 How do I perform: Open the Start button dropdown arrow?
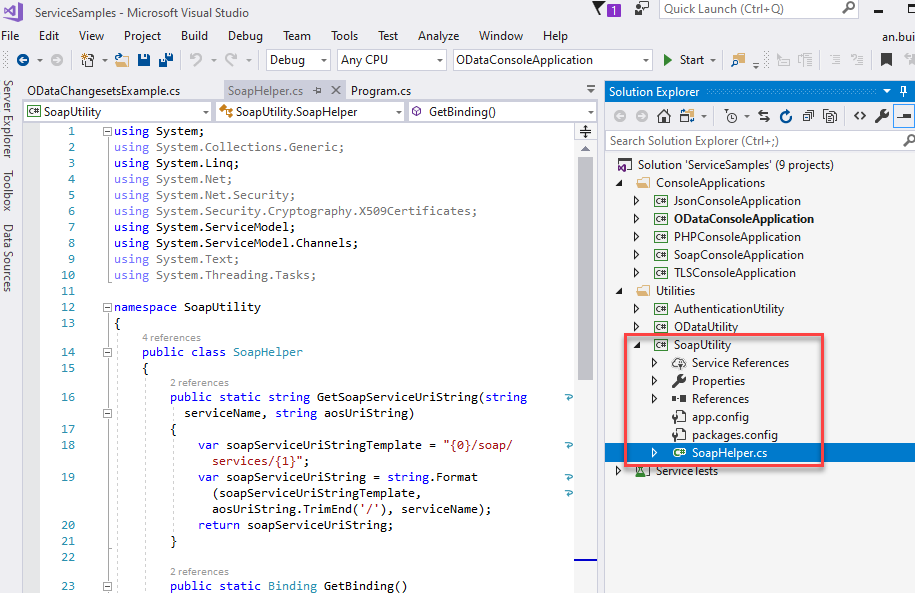[x=713, y=60]
